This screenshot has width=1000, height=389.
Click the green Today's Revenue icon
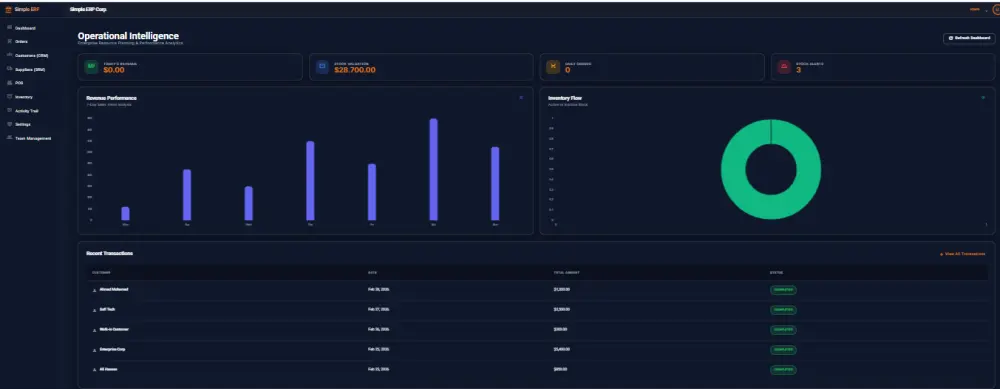click(x=92, y=67)
